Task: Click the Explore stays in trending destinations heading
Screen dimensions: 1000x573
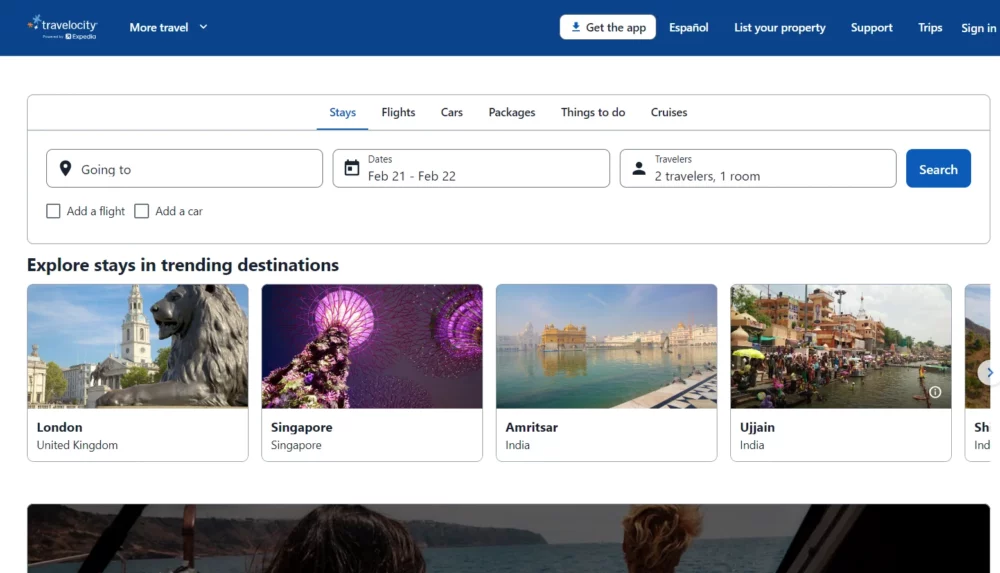Action: tap(183, 265)
